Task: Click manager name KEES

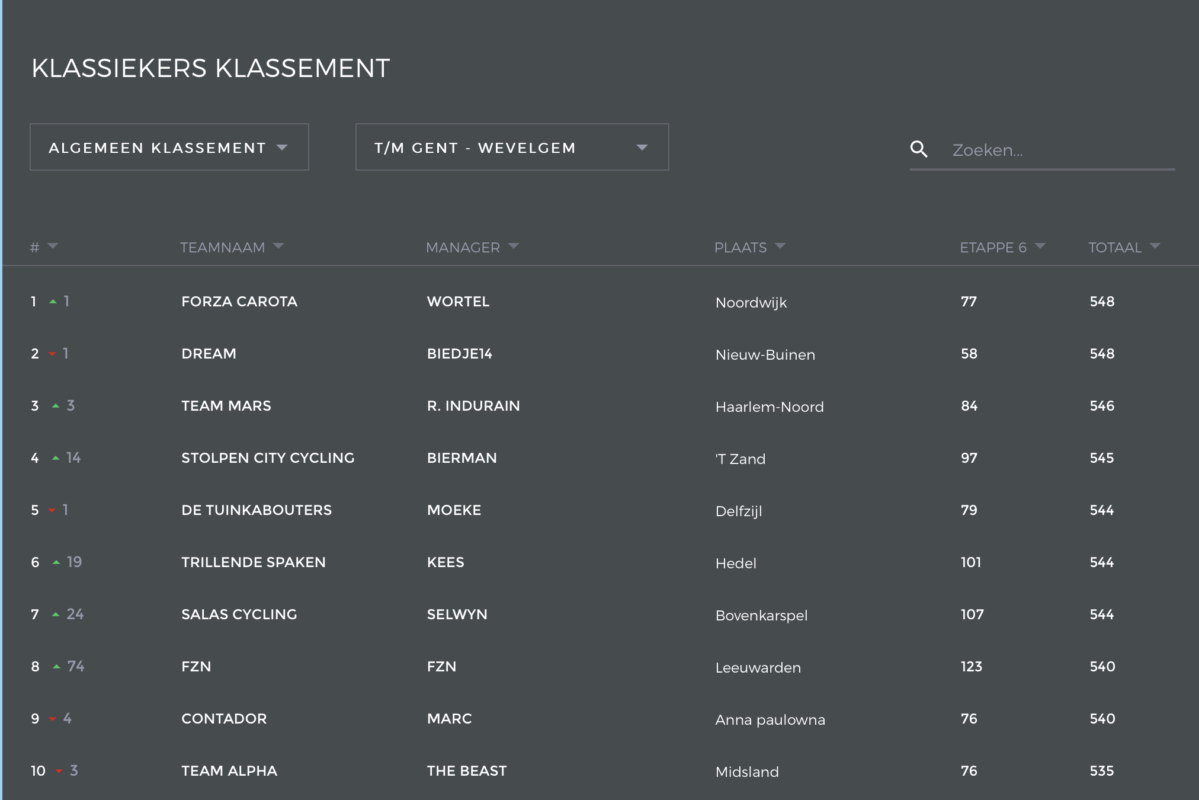Action: click(x=446, y=561)
